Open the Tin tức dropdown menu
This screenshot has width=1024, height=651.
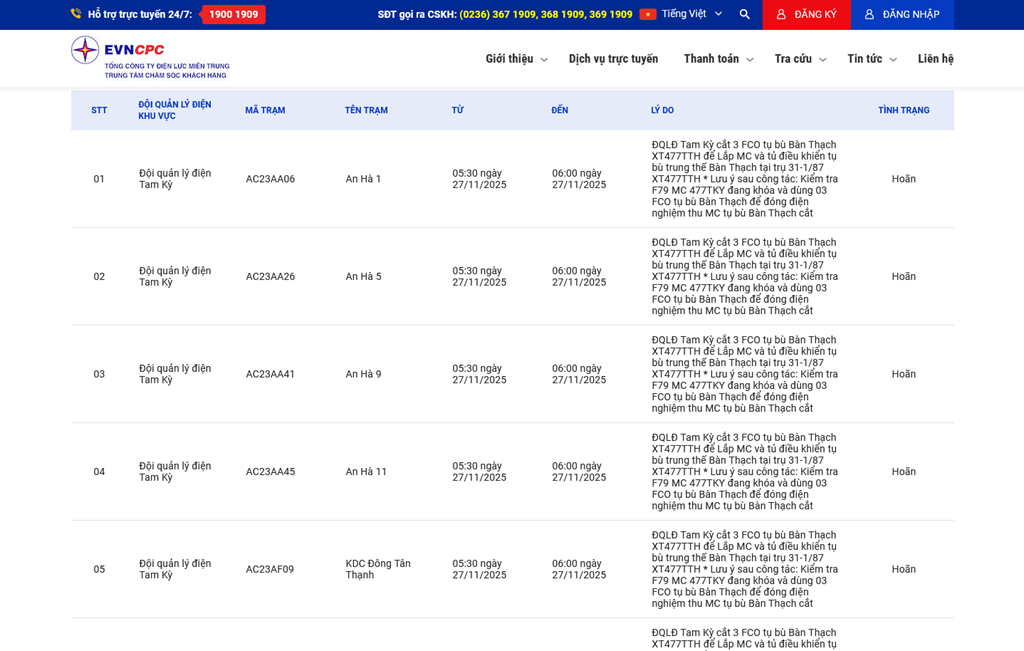871,59
